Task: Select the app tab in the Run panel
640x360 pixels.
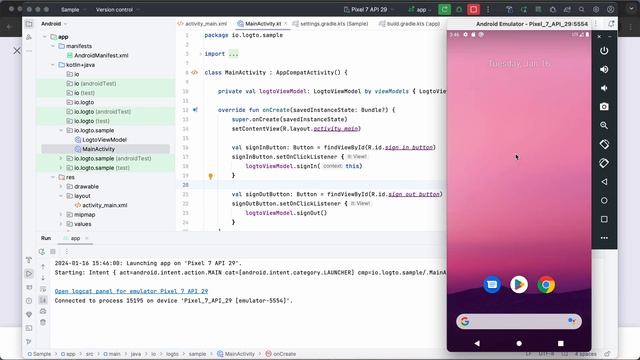Action: click(75, 238)
